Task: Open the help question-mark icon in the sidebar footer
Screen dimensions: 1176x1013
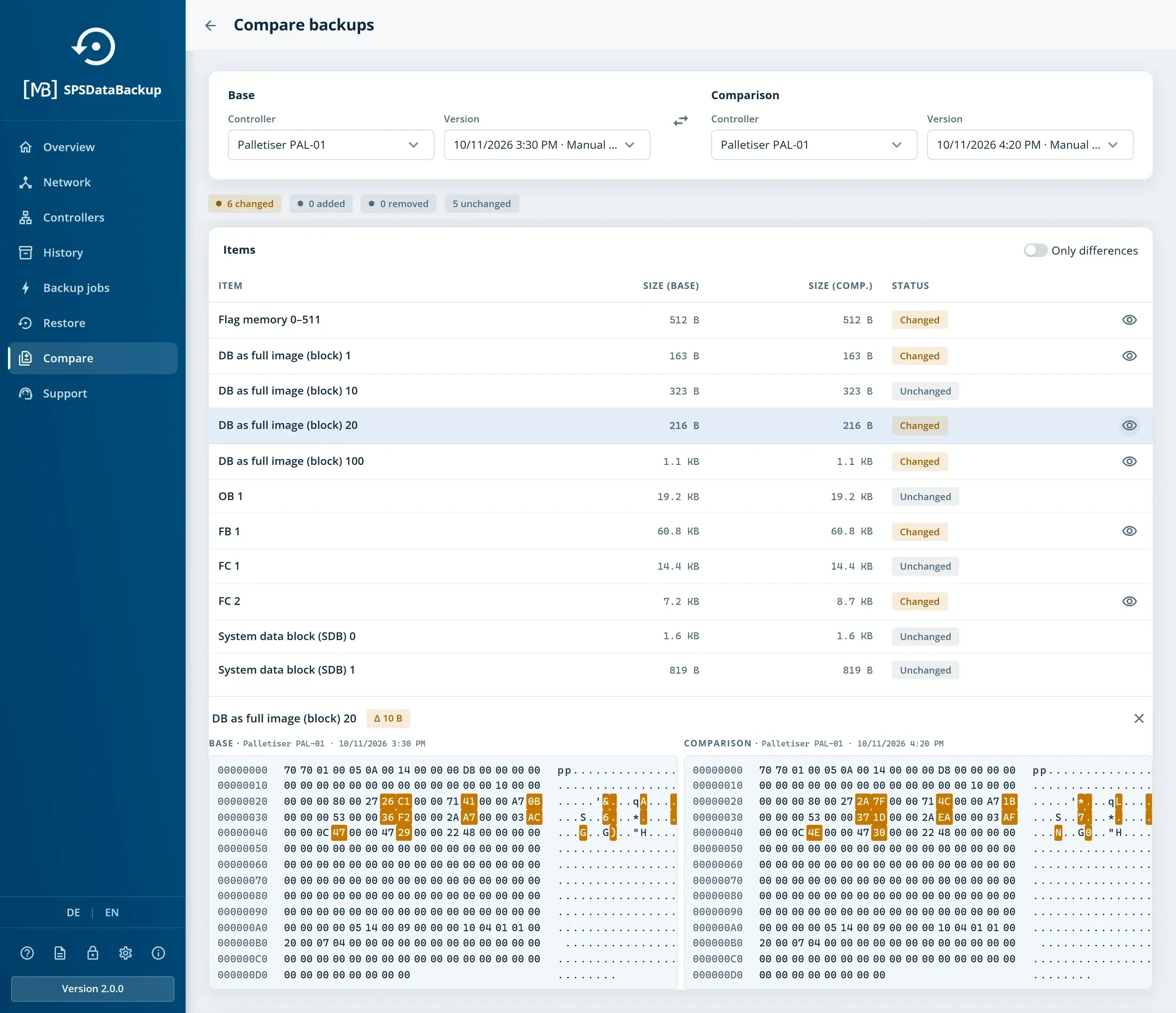Action: [x=27, y=953]
